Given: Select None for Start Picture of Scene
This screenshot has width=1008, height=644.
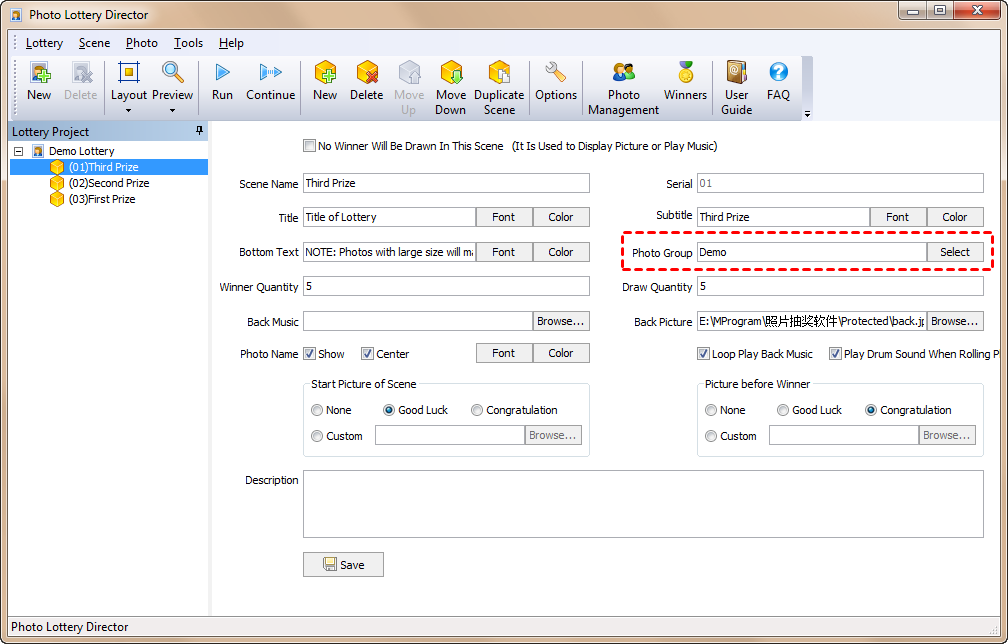Looking at the screenshot, I should point(317,410).
